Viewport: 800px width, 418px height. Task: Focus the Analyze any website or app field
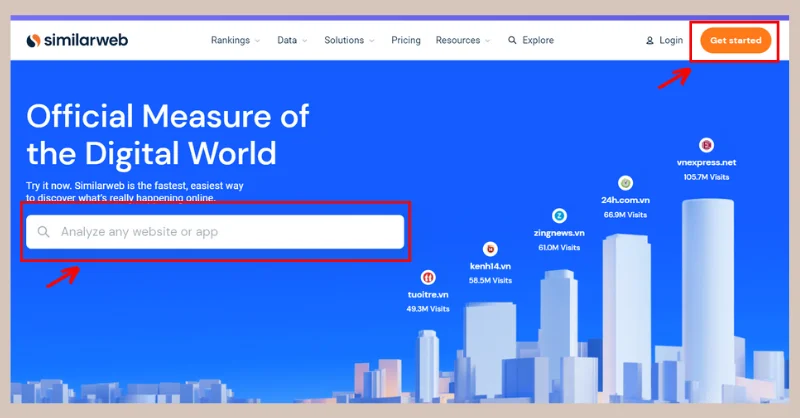pos(215,232)
